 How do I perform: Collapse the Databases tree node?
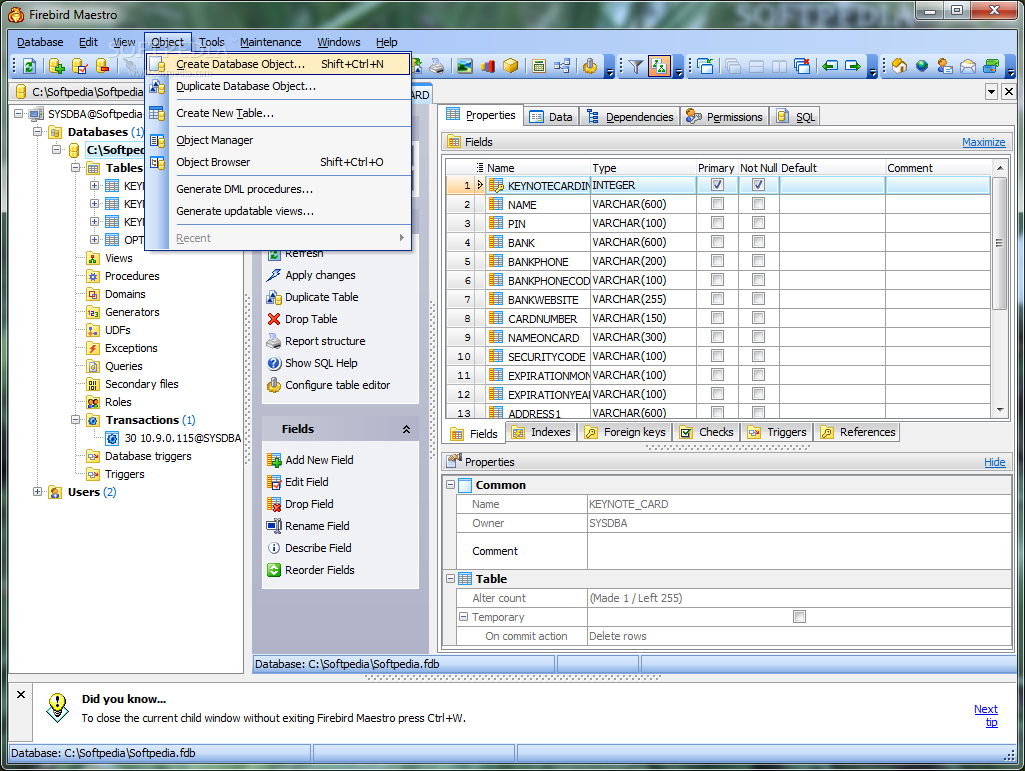pos(37,131)
